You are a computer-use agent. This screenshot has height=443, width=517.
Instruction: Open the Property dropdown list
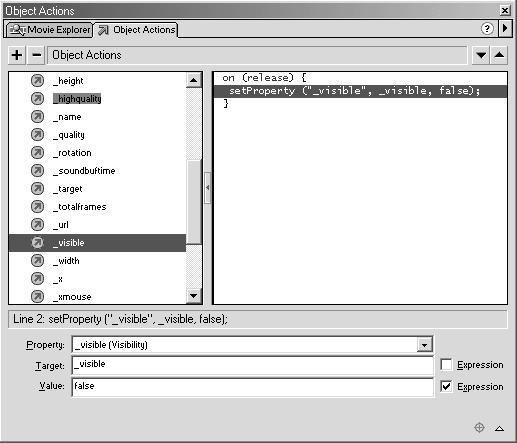point(424,345)
